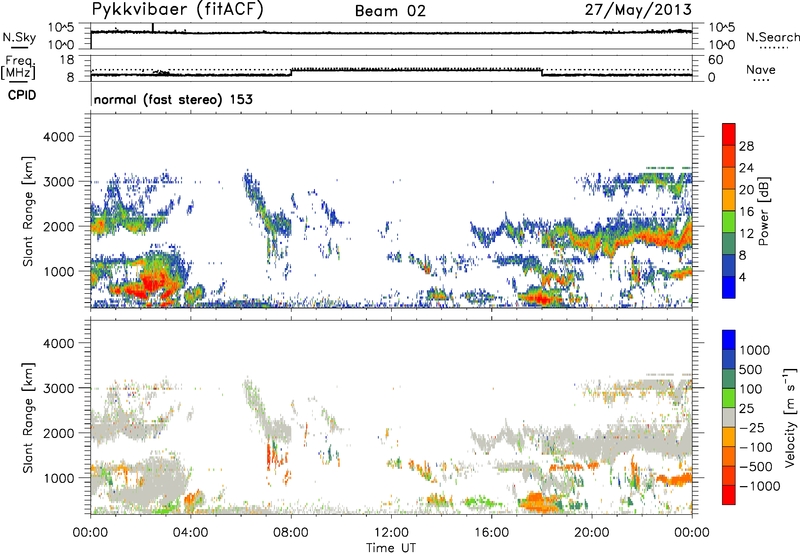Click the blue top segment of the Velocity color bar
800x554 pixels.
point(729,340)
